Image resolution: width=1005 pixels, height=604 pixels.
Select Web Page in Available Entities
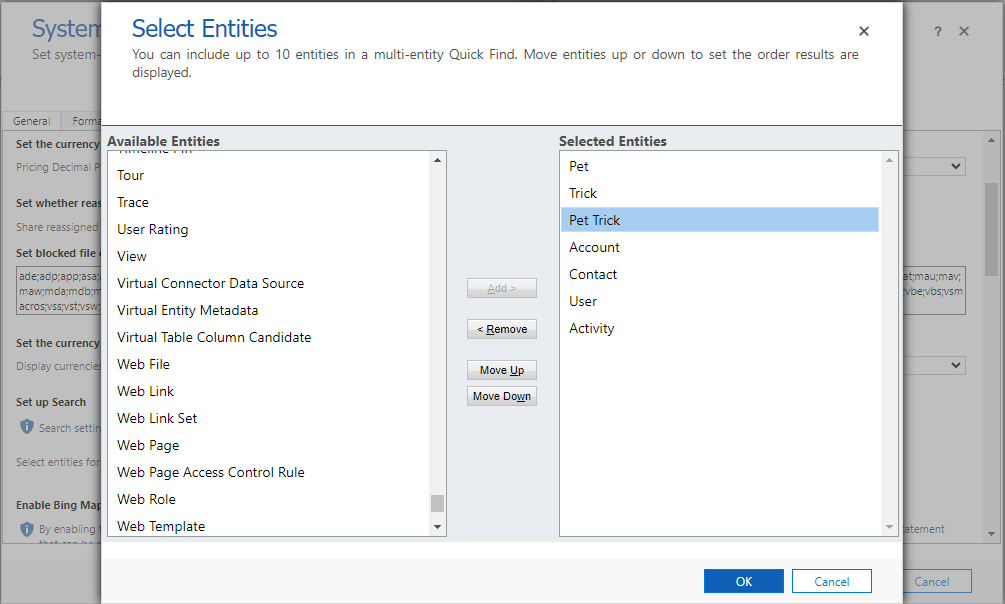[x=148, y=444]
